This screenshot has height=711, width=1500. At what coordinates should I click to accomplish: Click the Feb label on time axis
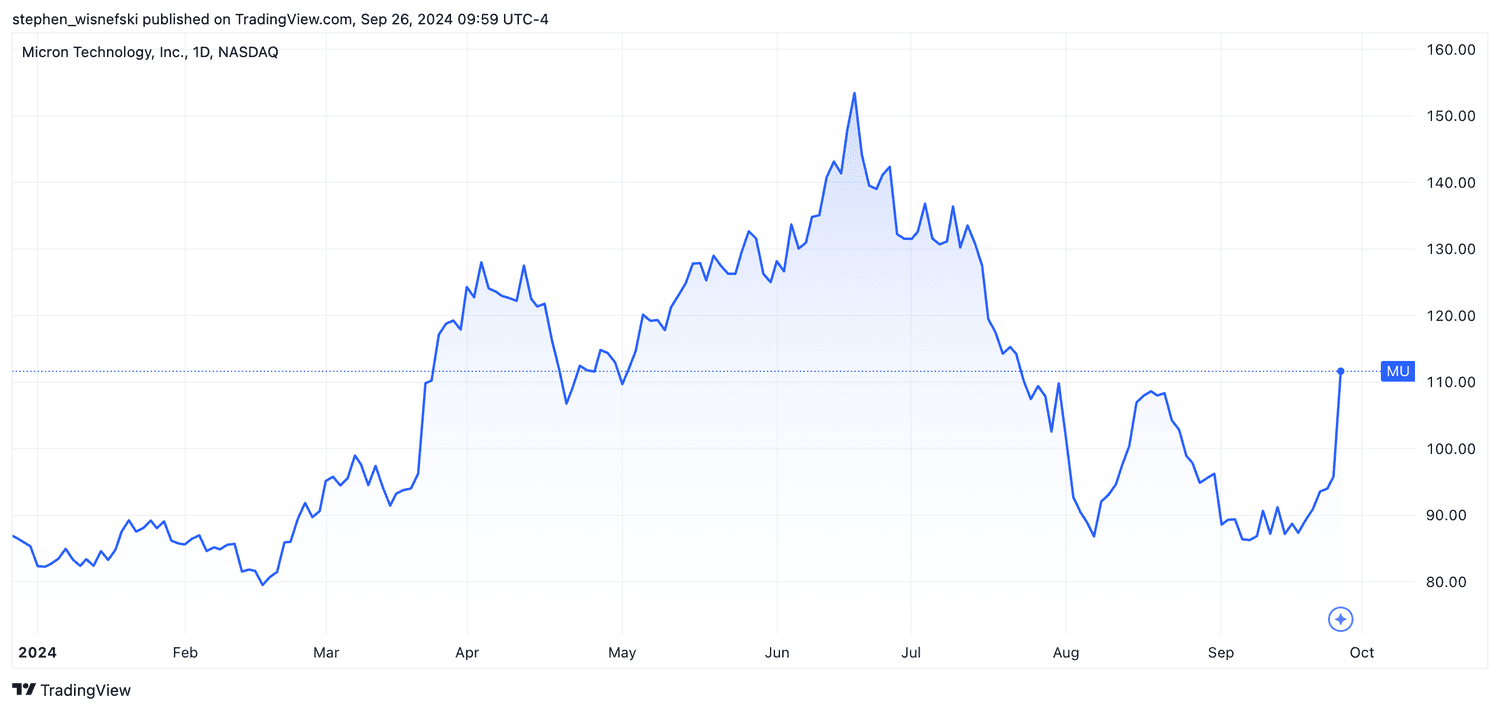185,653
